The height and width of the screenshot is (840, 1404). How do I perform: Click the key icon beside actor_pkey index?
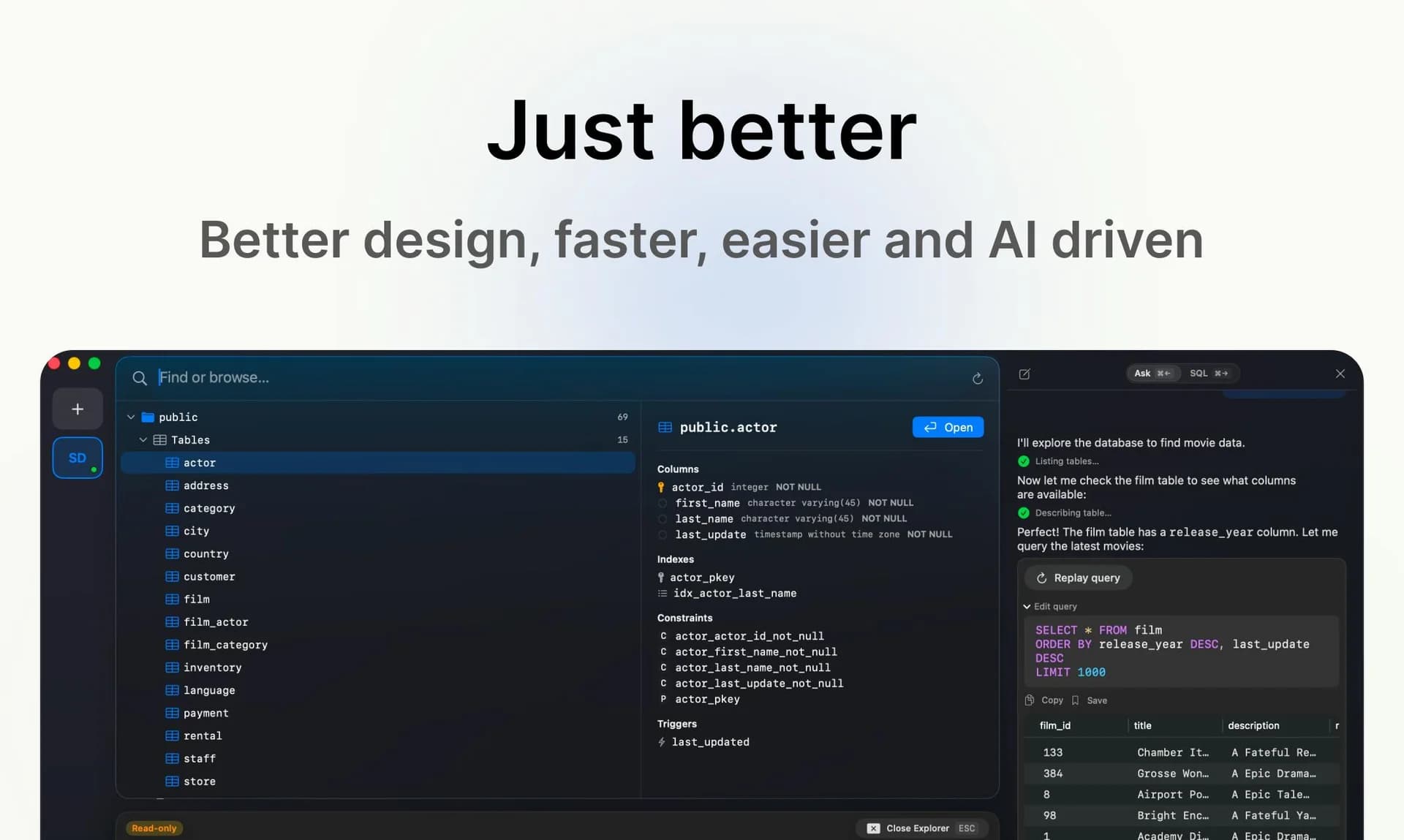pyautogui.click(x=661, y=578)
